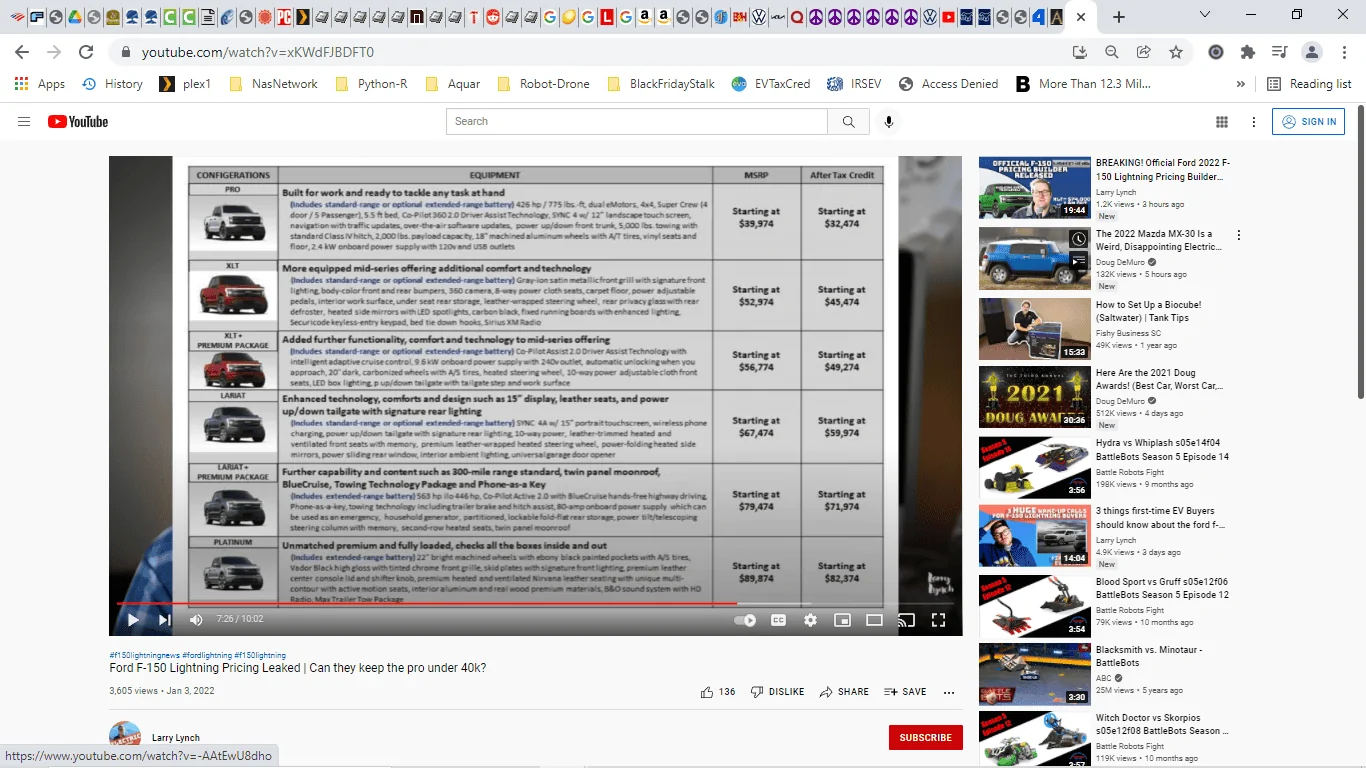This screenshot has width=1366, height=768.
Task: Mute the video volume speaker icon
Action: pyautogui.click(x=196, y=620)
